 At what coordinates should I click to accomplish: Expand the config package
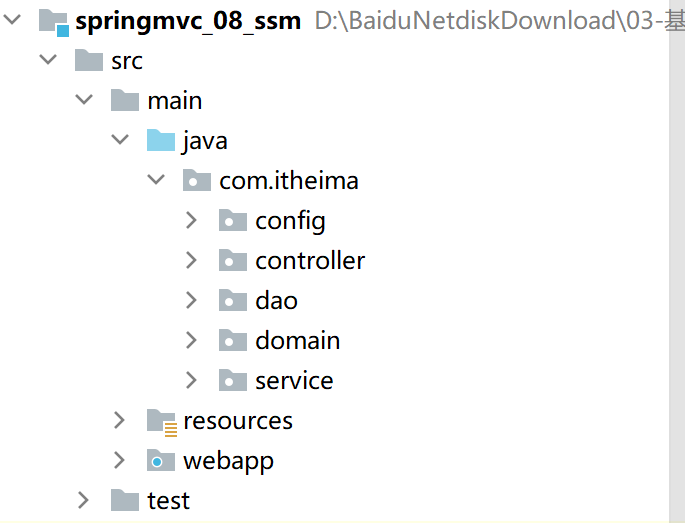[192, 221]
